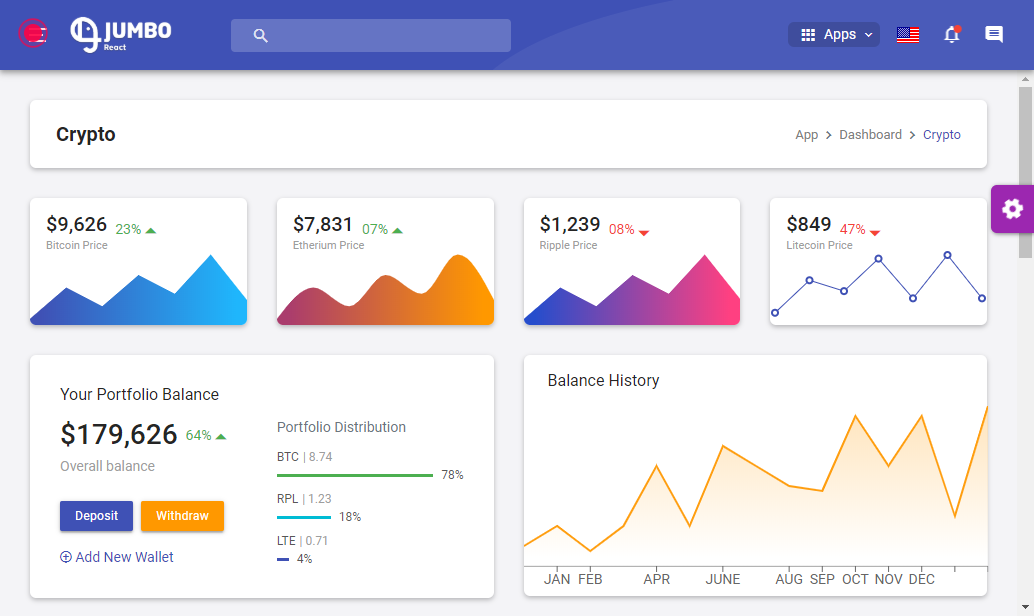This screenshot has width=1034, height=616.
Task: Open the sidebar hamburger menu icon
Action: coord(33,34)
